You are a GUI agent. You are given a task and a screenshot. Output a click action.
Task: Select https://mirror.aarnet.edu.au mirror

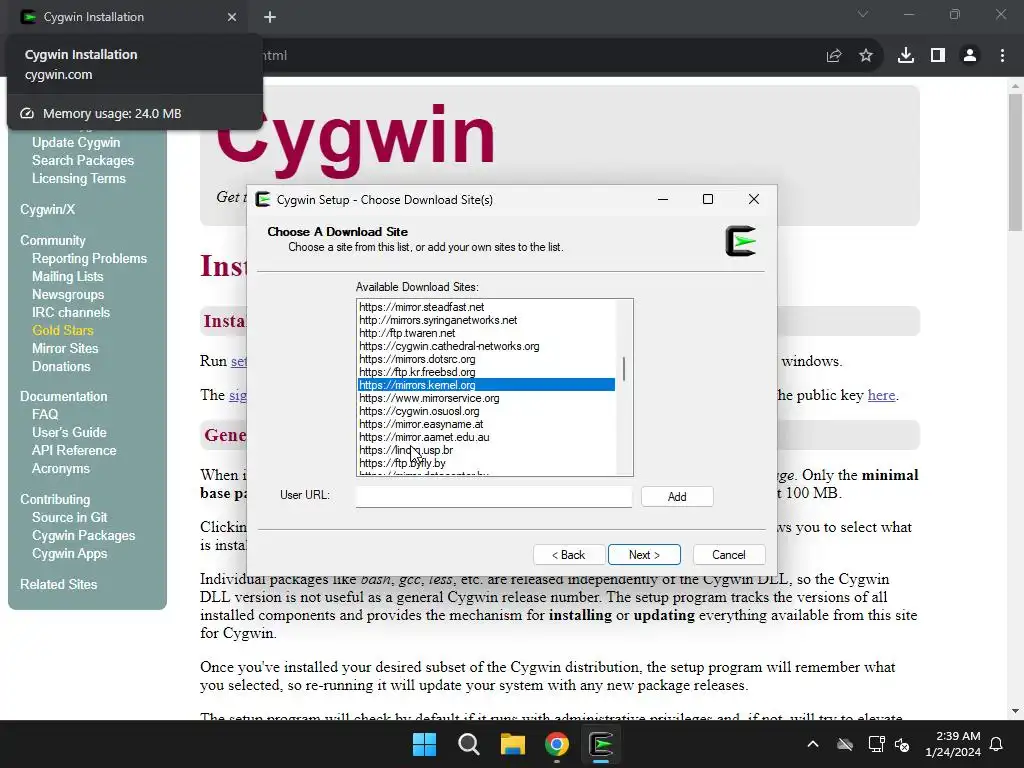click(x=487, y=438)
